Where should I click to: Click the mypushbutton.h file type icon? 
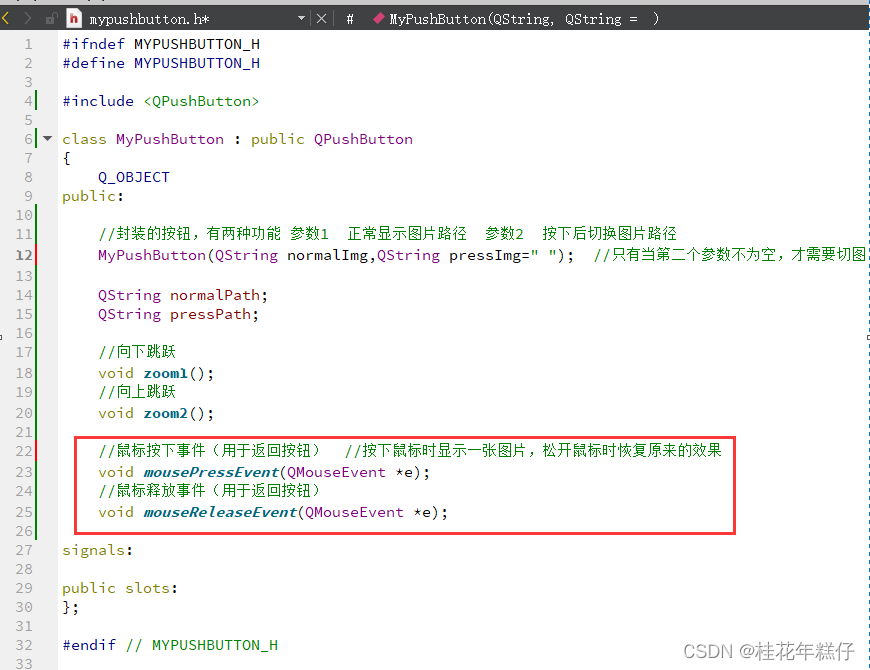tap(74, 19)
